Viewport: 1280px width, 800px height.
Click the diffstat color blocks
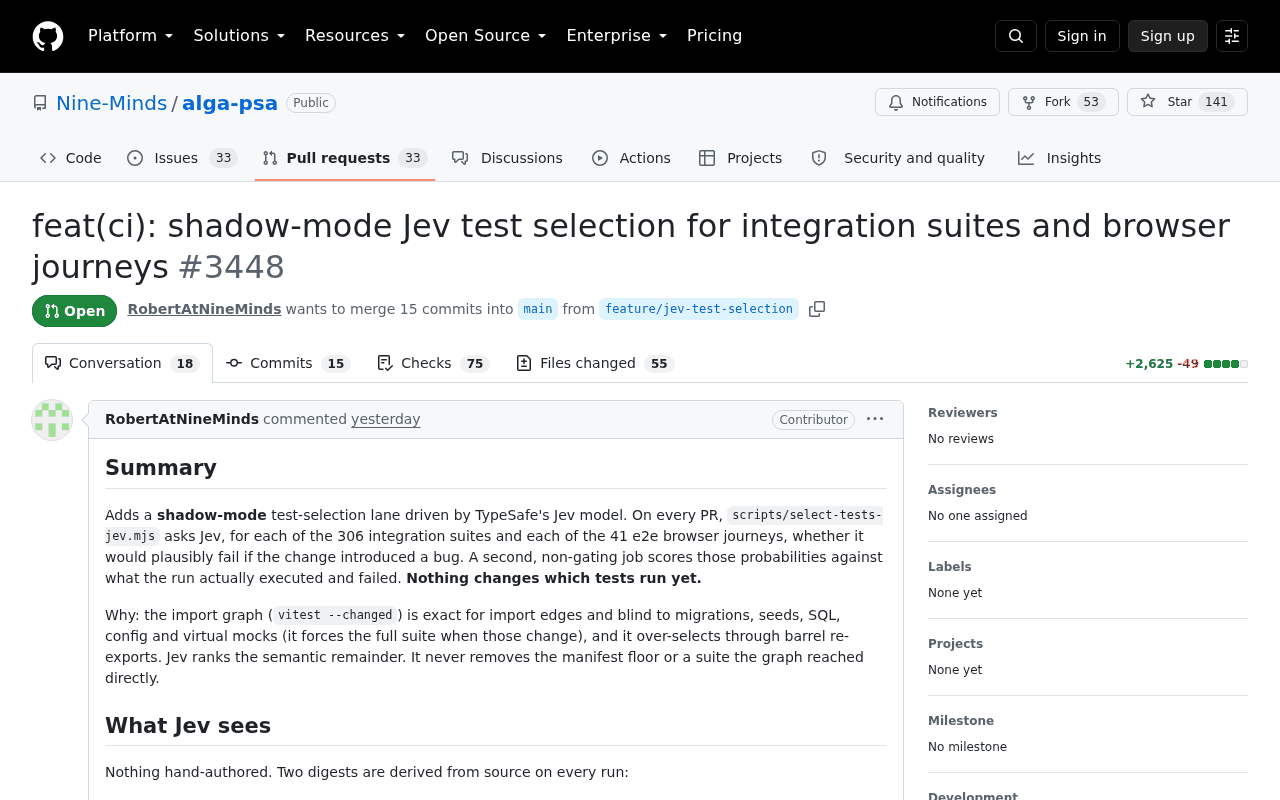pos(1226,364)
